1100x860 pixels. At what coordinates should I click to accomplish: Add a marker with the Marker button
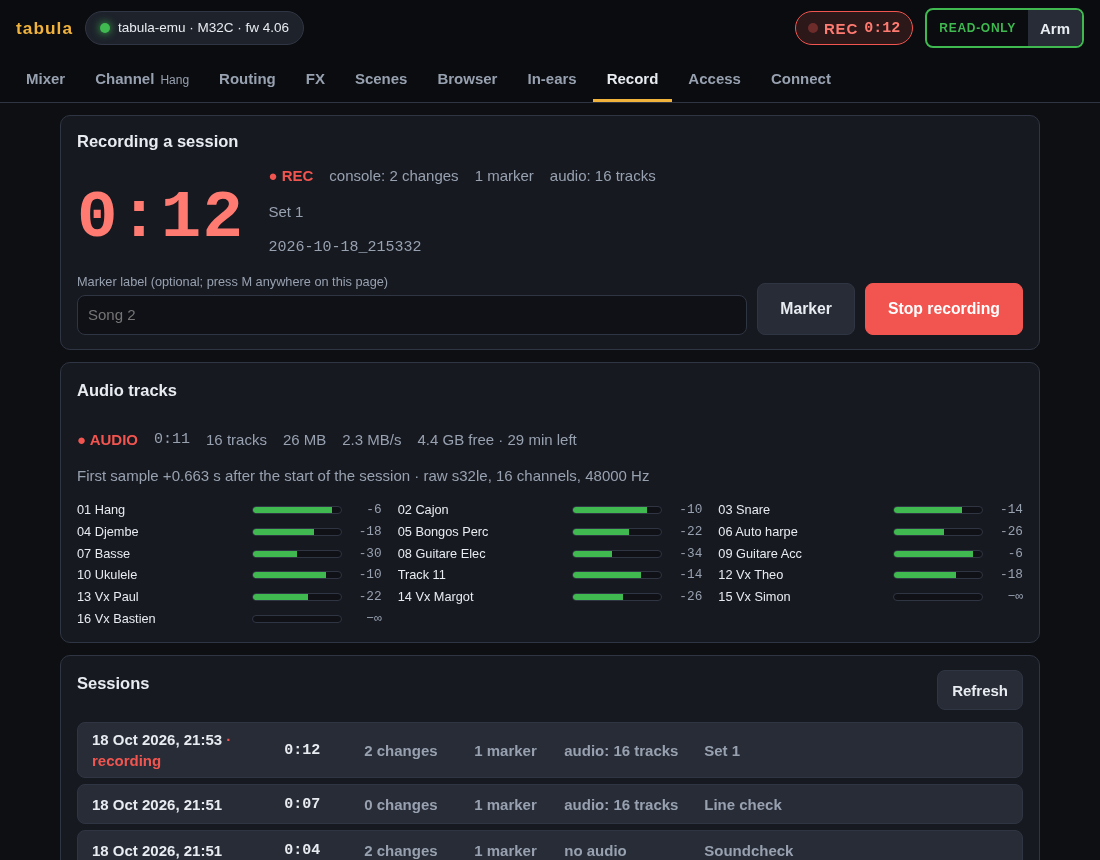pos(805,309)
